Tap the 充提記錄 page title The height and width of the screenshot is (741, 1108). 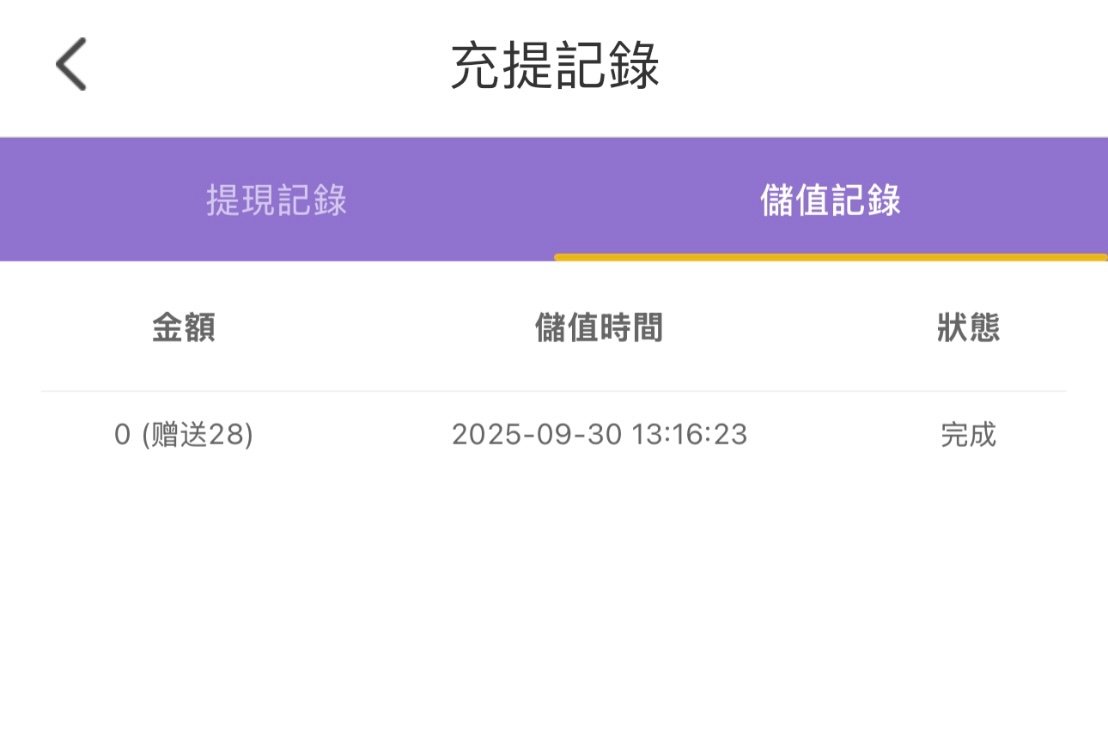(x=555, y=67)
